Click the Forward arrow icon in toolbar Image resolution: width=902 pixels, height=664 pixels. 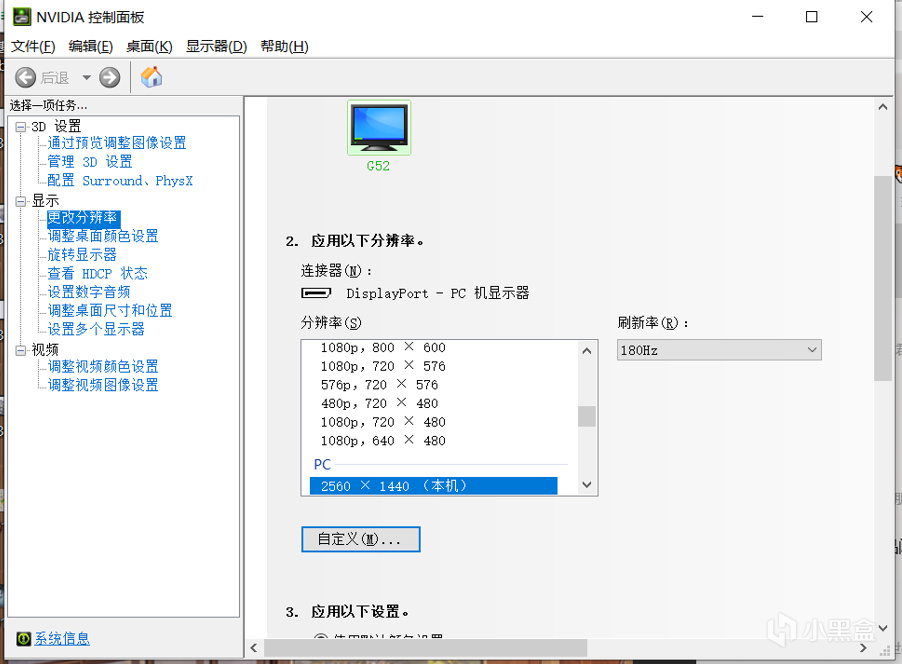109,77
